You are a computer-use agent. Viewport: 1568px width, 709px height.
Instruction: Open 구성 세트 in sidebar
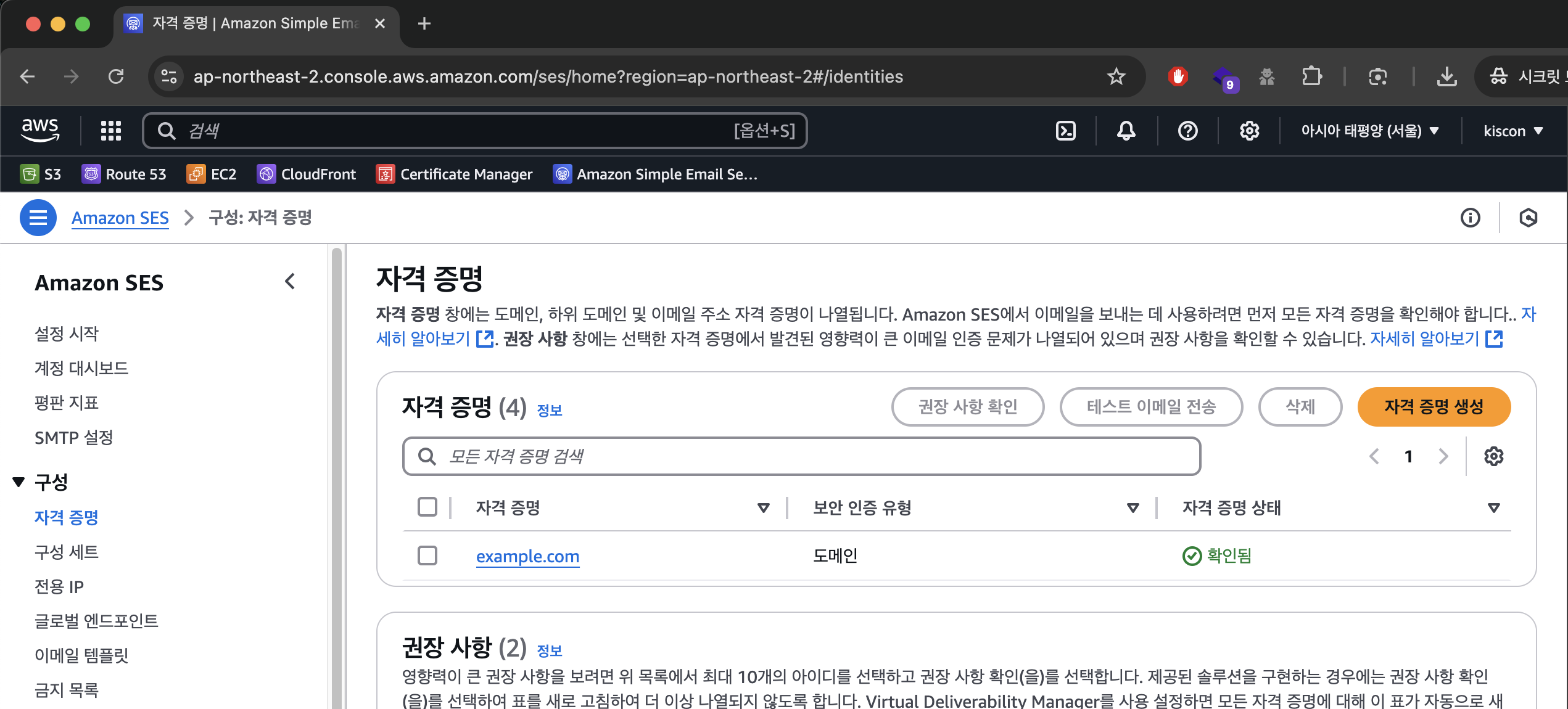click(67, 552)
